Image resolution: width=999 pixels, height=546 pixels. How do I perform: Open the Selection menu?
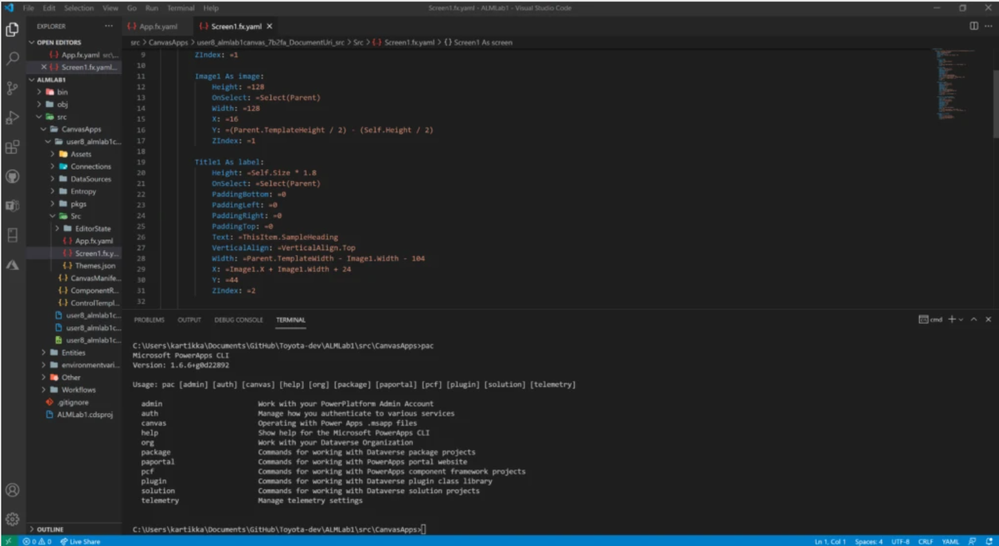click(x=79, y=8)
